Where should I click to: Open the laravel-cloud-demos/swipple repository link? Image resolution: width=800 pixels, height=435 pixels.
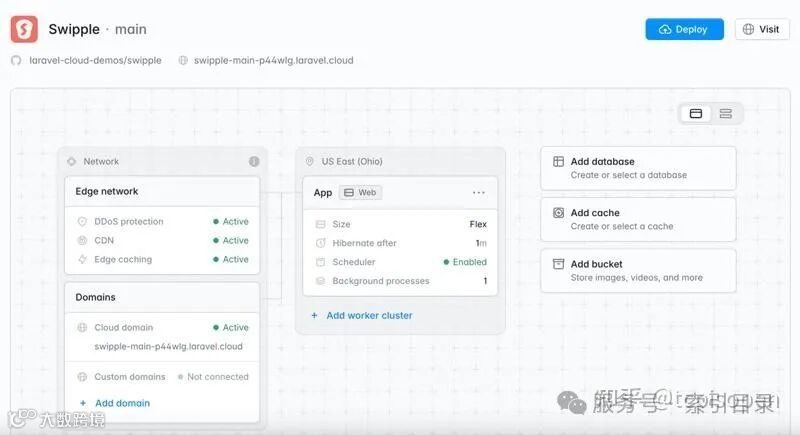point(95,61)
